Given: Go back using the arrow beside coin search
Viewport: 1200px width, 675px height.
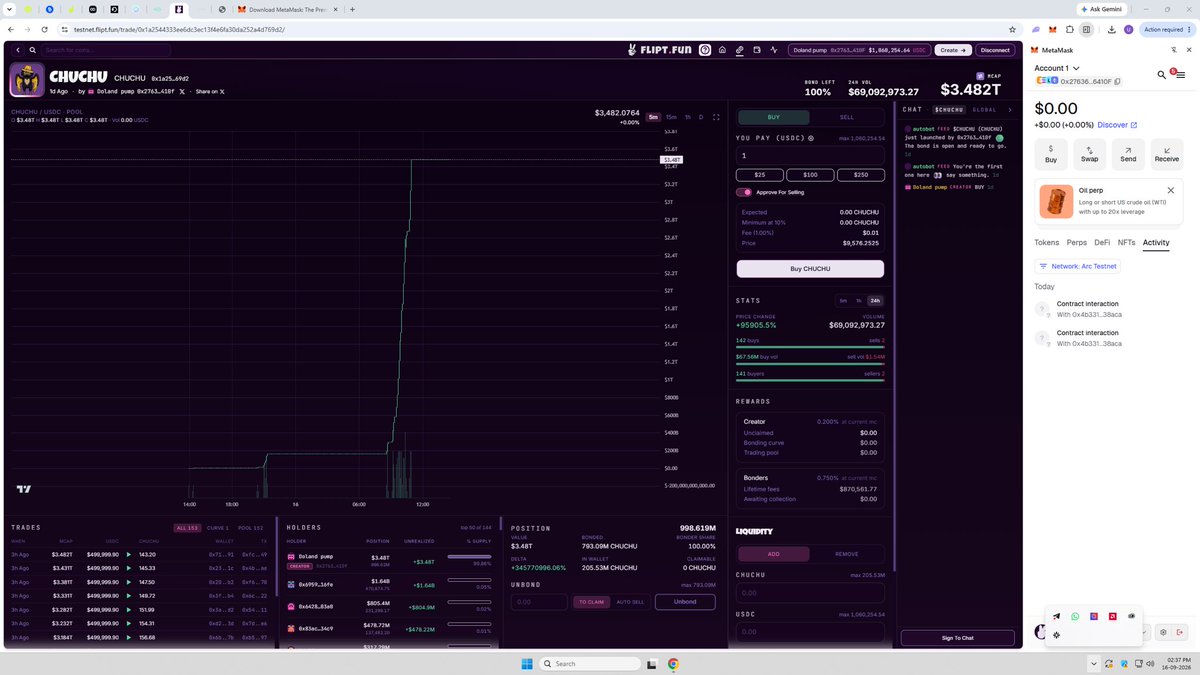Looking at the screenshot, I should (x=18, y=50).
